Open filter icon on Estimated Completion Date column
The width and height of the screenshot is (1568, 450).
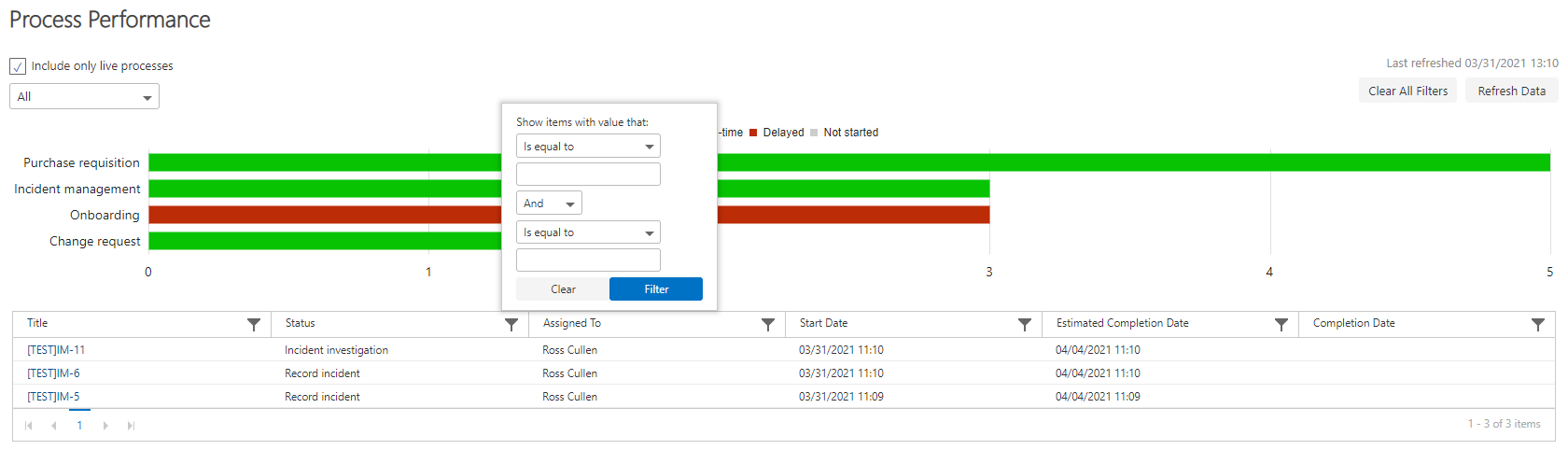click(x=1281, y=324)
